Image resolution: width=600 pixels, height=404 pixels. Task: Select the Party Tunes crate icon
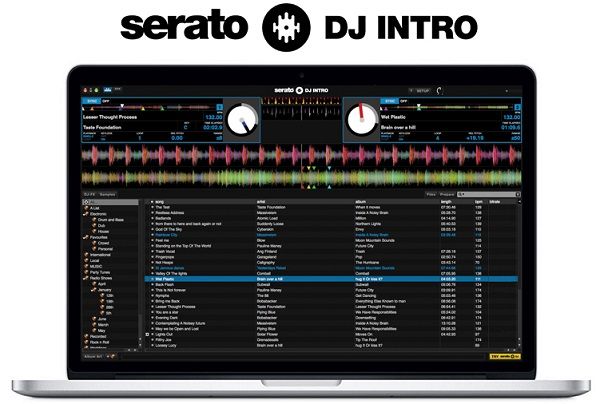pyautogui.click(x=86, y=272)
